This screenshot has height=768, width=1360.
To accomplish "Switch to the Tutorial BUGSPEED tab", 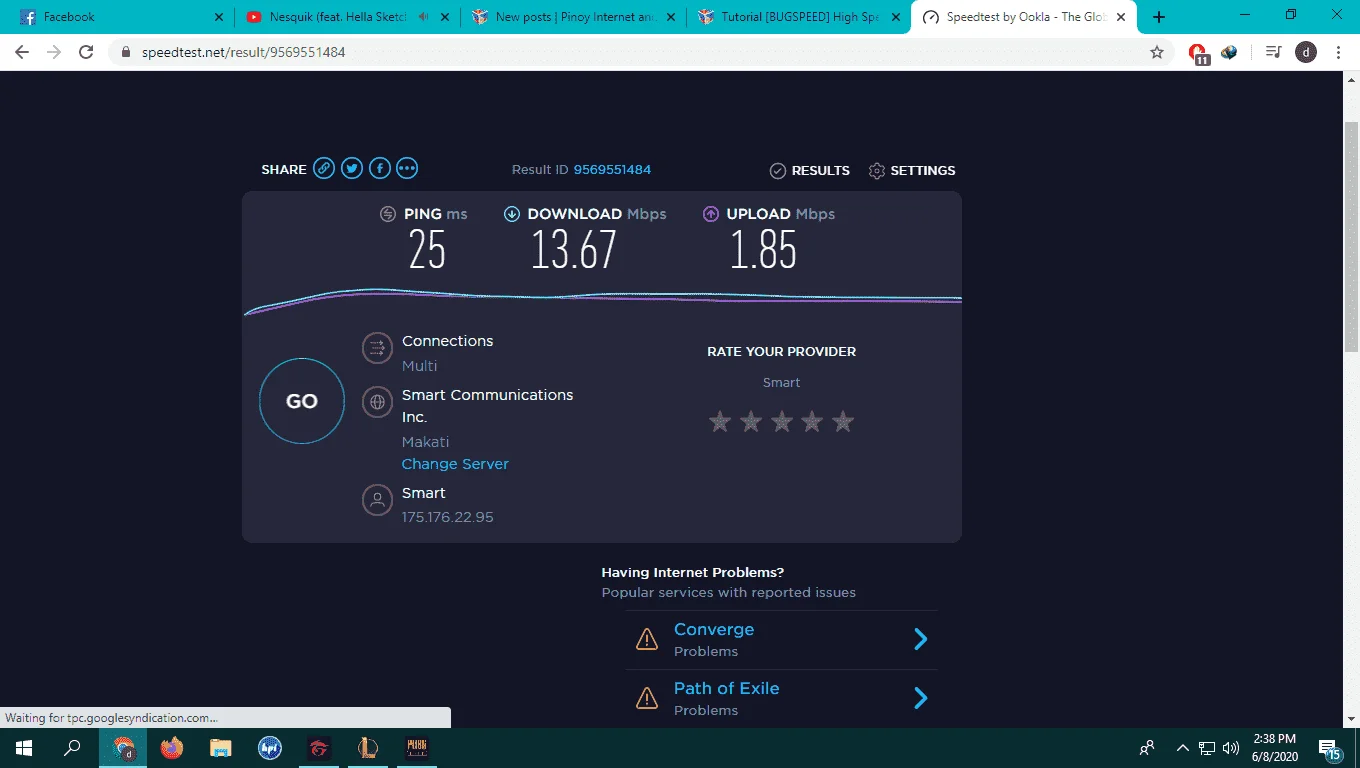I will [x=800, y=17].
